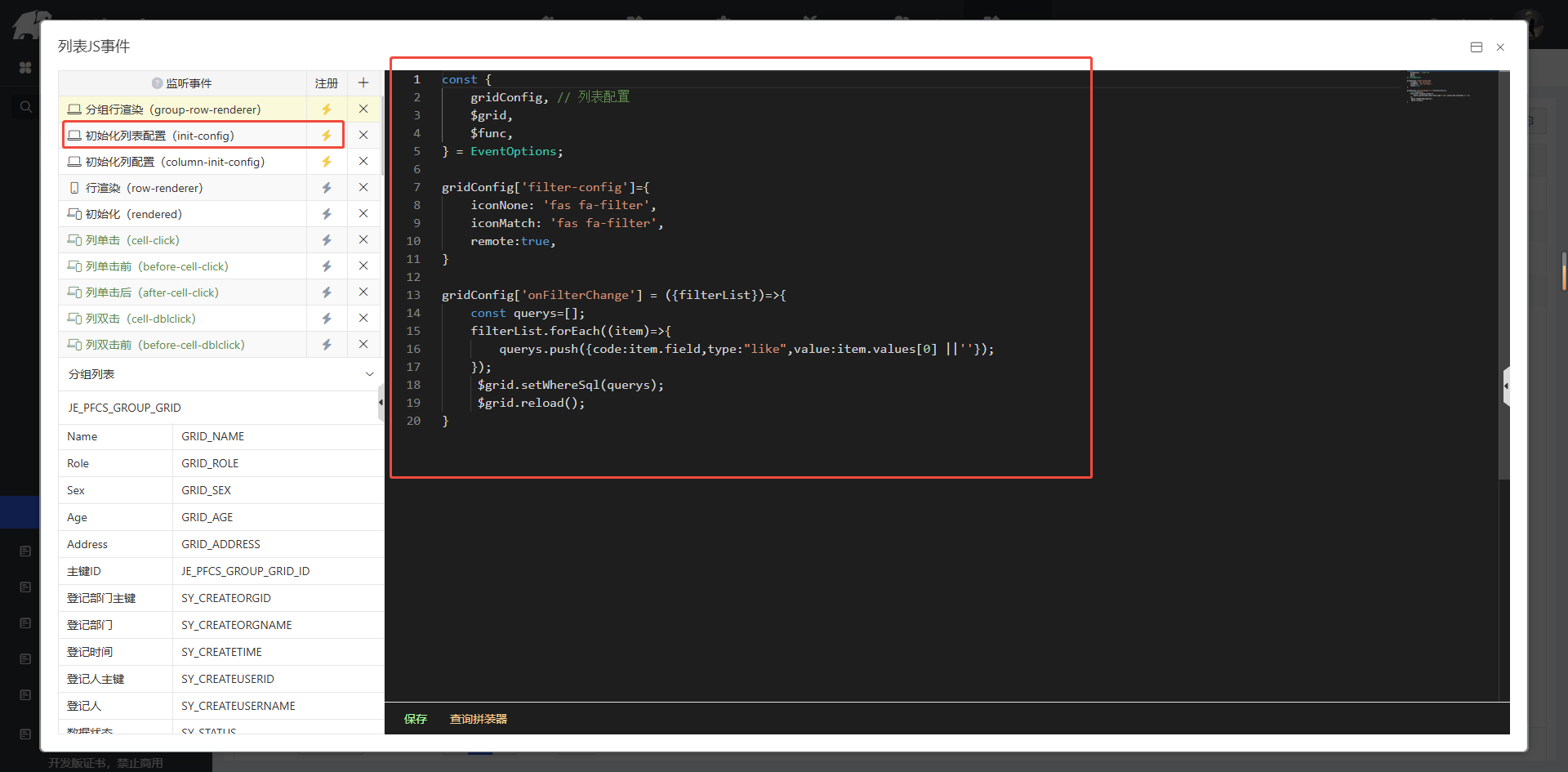
Task: Select 初始化列配置 (column-init-config) event
Action: coord(183,162)
